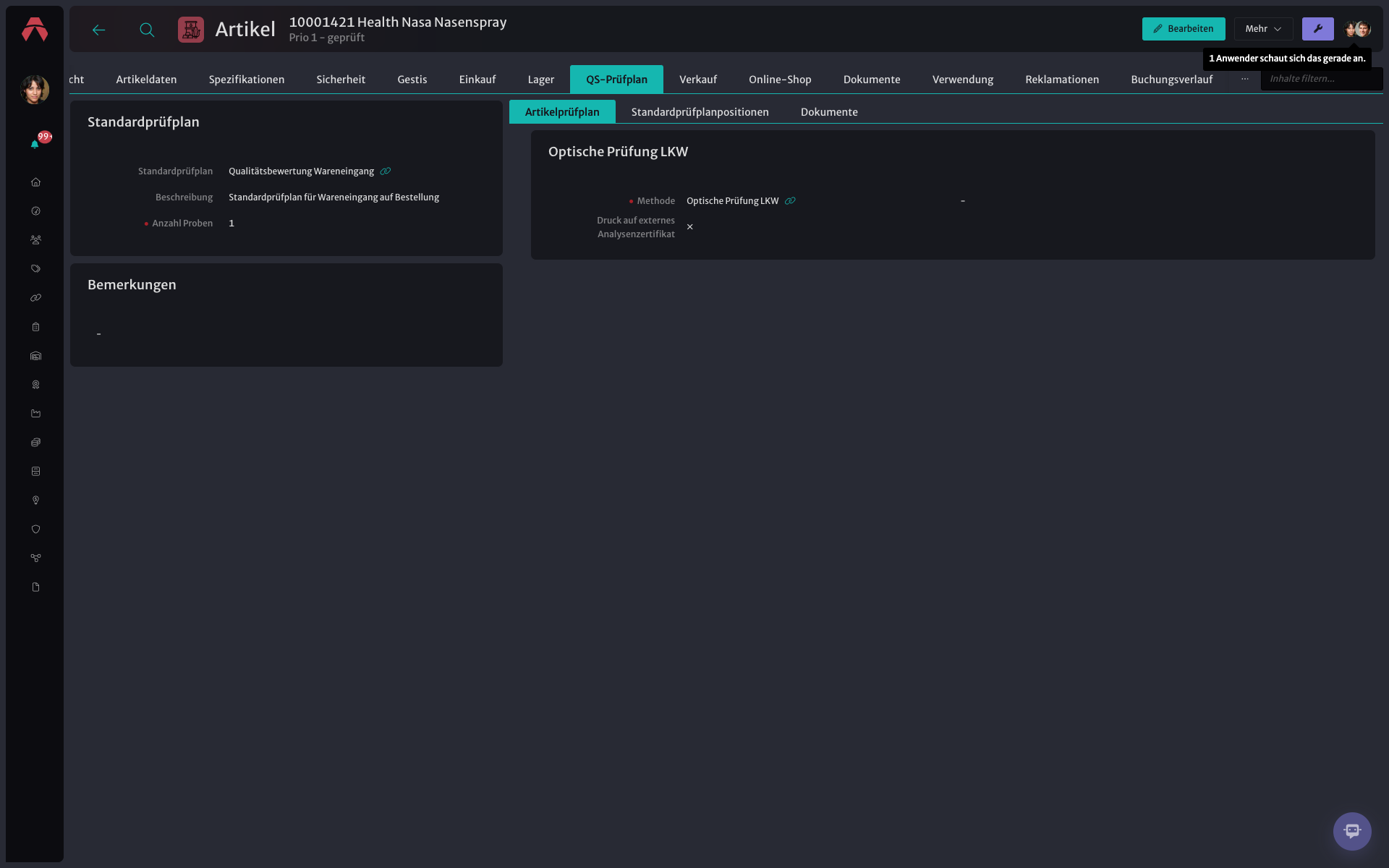Screen dimensions: 1389x868
Task: Switch to the Standardprüfplanpositionen tab
Action: click(700, 112)
